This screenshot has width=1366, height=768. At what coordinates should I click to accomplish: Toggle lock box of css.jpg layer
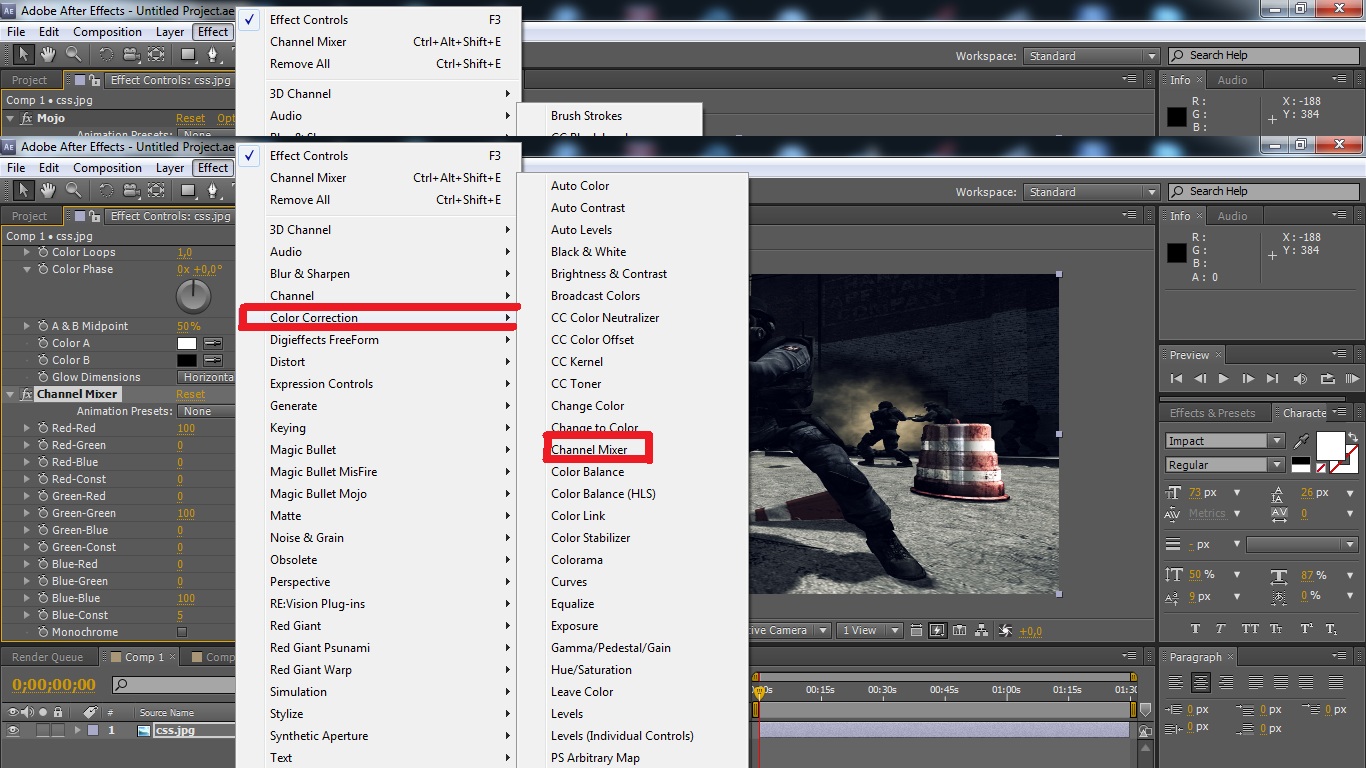tap(58, 731)
